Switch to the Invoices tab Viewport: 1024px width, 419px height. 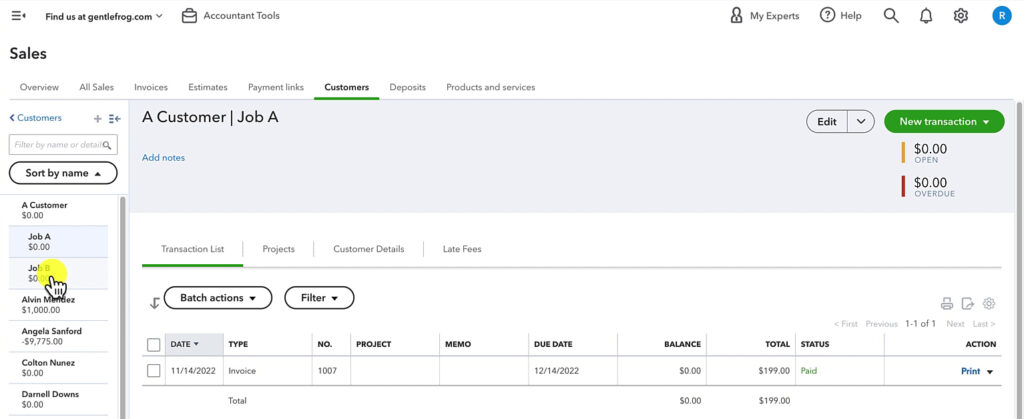coord(151,87)
